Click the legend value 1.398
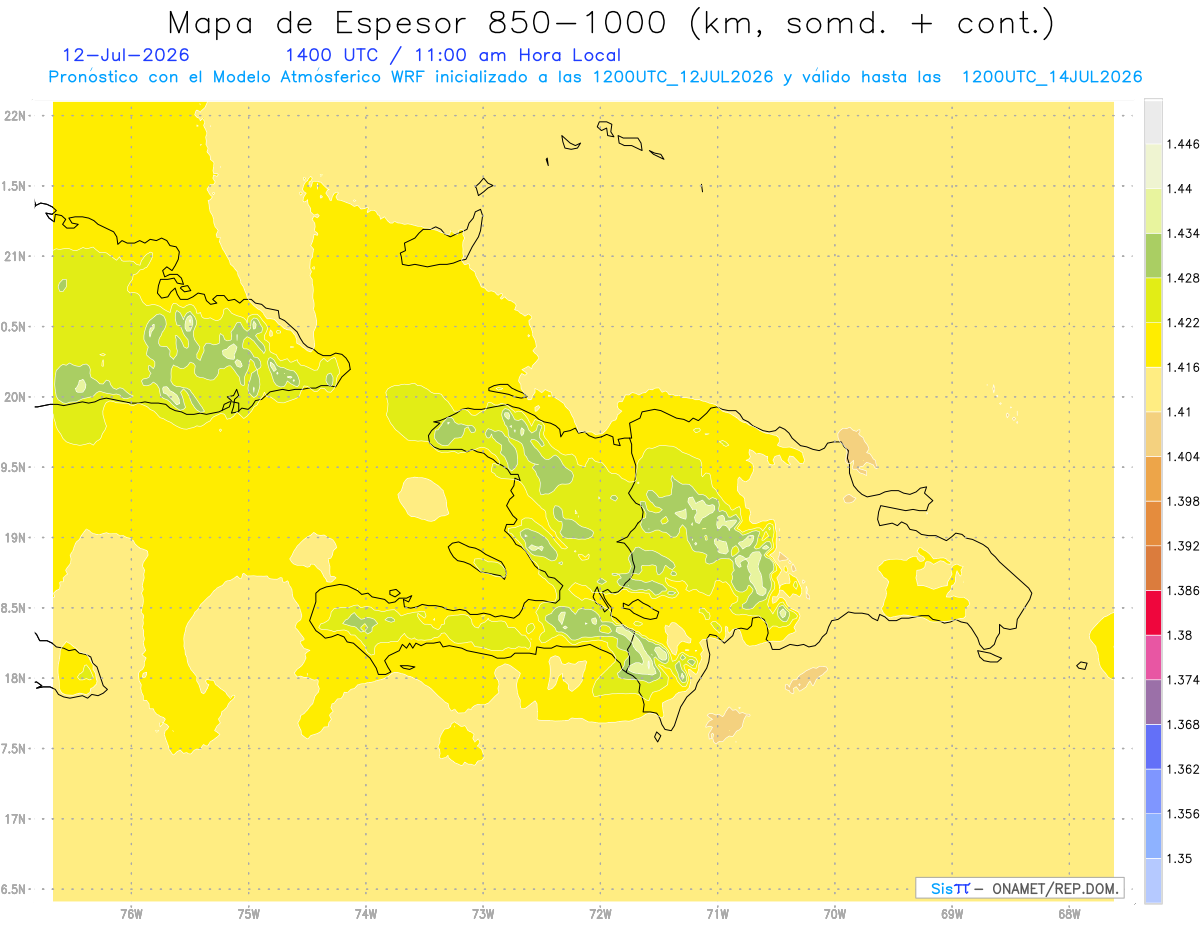This screenshot has height=927, width=1200. pyautogui.click(x=1183, y=501)
